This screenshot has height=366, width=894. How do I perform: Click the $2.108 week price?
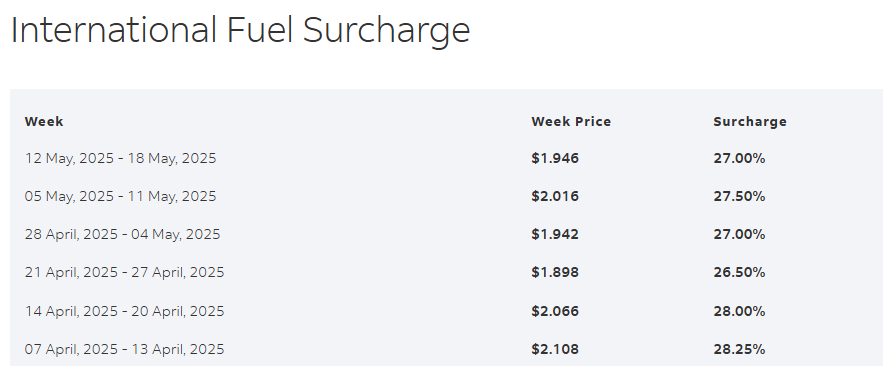click(555, 349)
